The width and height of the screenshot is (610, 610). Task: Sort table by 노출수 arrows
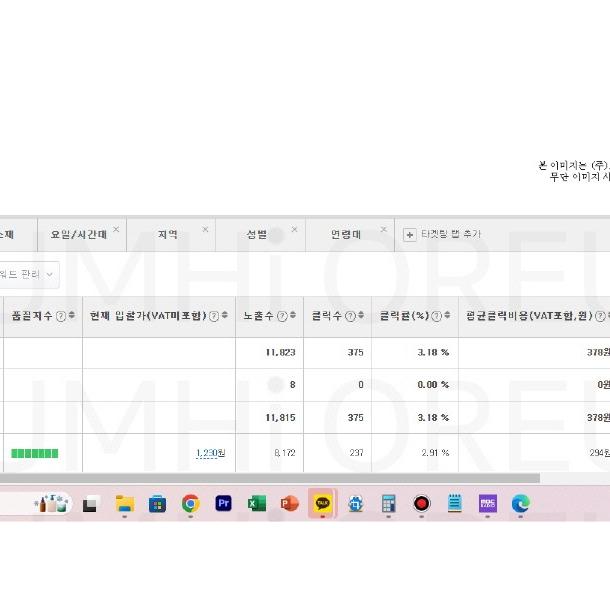click(293, 315)
